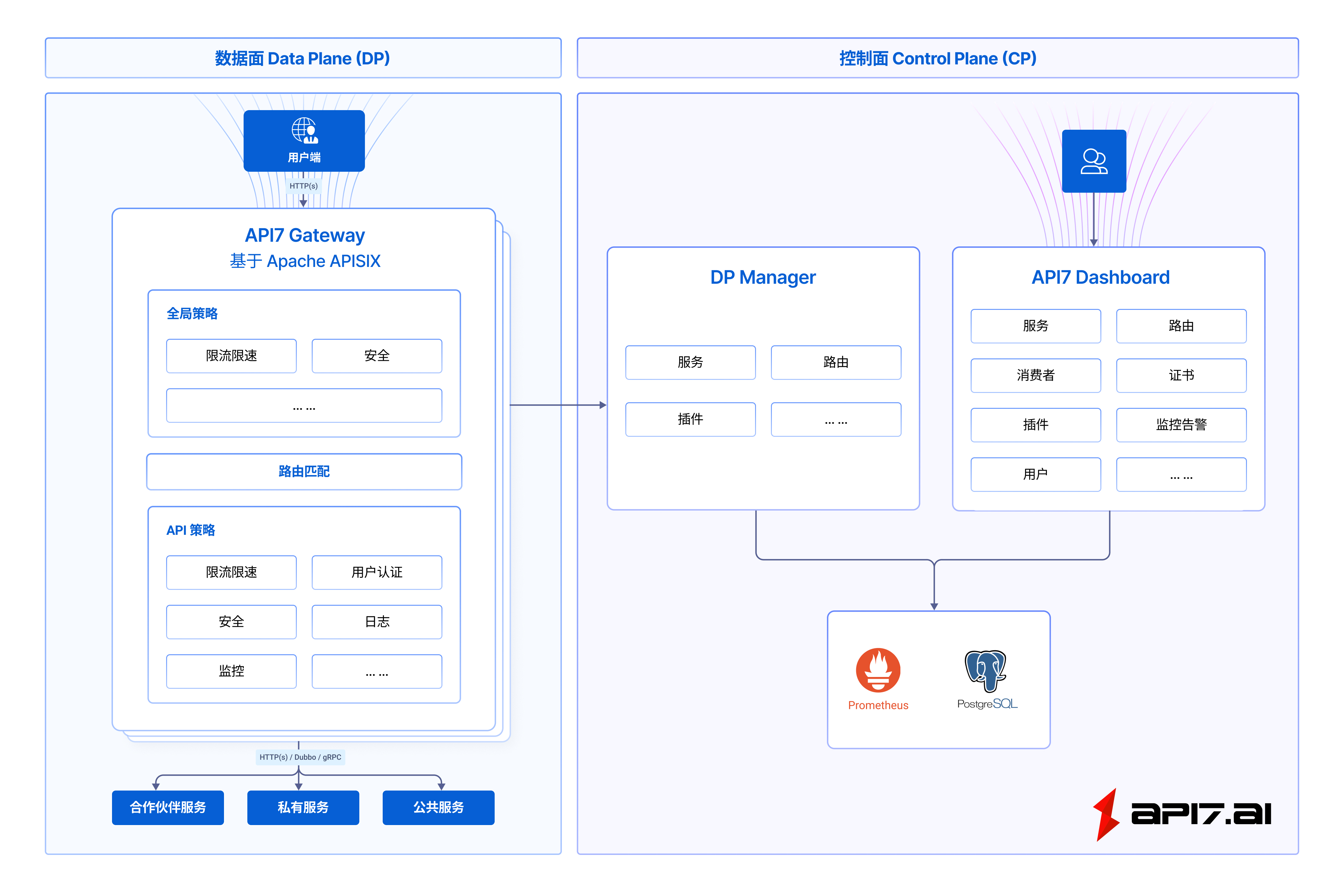Click the users icon above API7 Dashboard
This screenshot has width=1344, height=896.
1094,161
